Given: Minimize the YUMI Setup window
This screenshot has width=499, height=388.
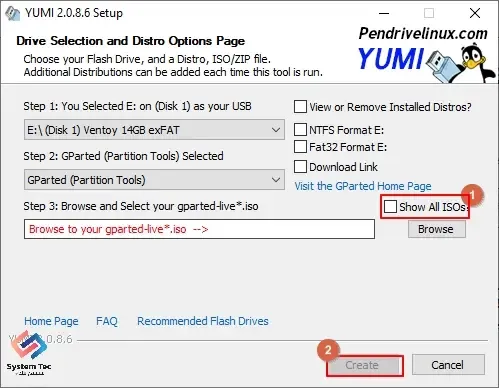Looking at the screenshot, I should [384, 14].
